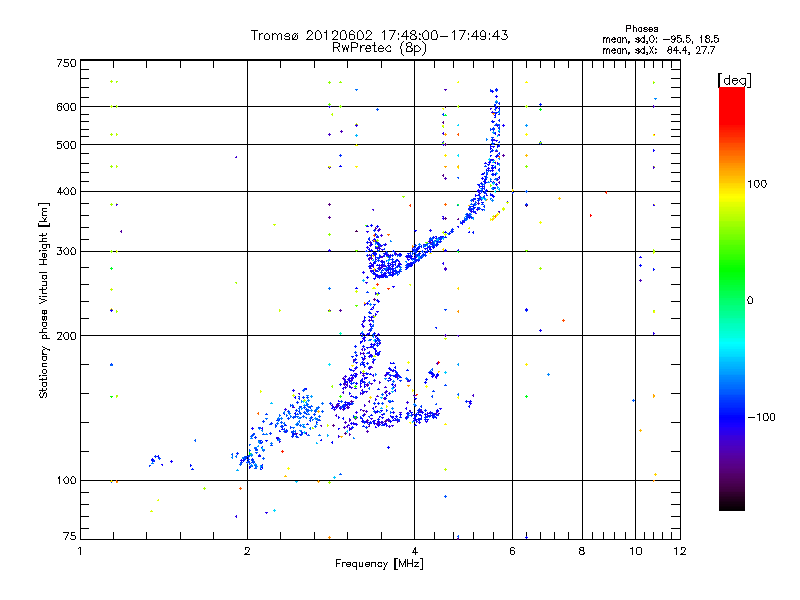Viewport: 800px width, 600px height.
Task: Click 'mean, sd,X: 84.4, 27.7' text
Action: pyautogui.click(x=659, y=50)
